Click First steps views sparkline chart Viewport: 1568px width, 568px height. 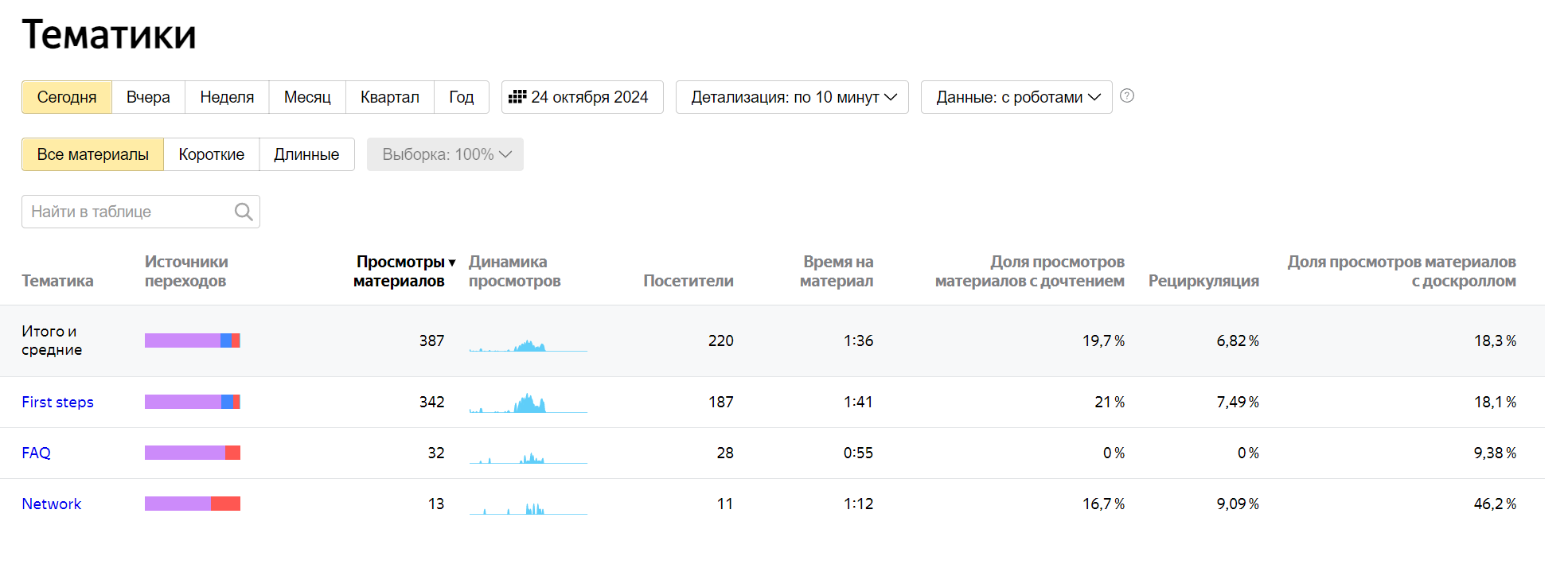(x=528, y=403)
